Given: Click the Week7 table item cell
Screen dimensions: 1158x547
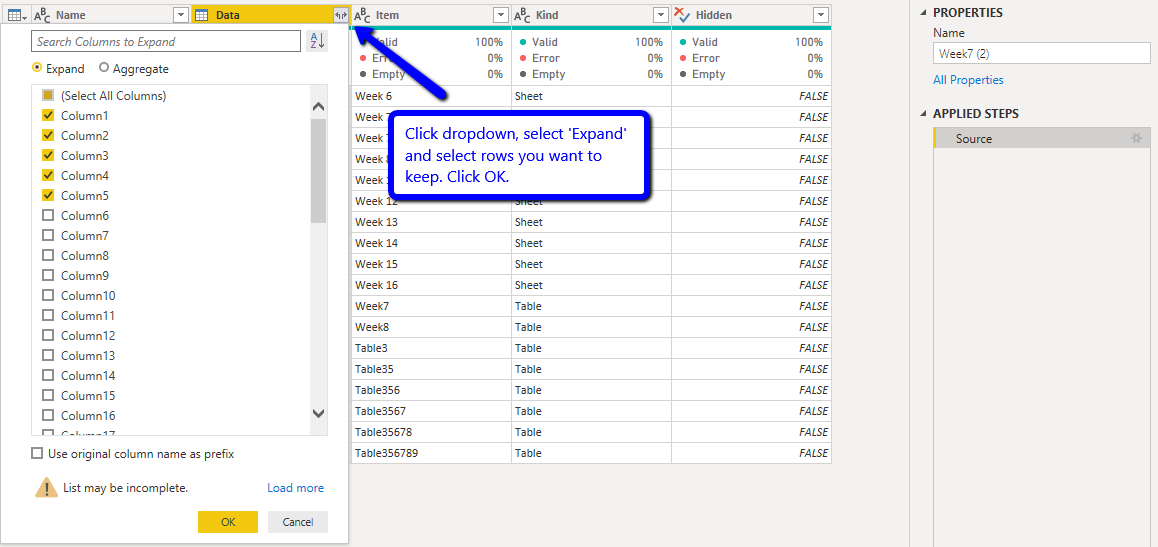Looking at the screenshot, I should tap(431, 306).
